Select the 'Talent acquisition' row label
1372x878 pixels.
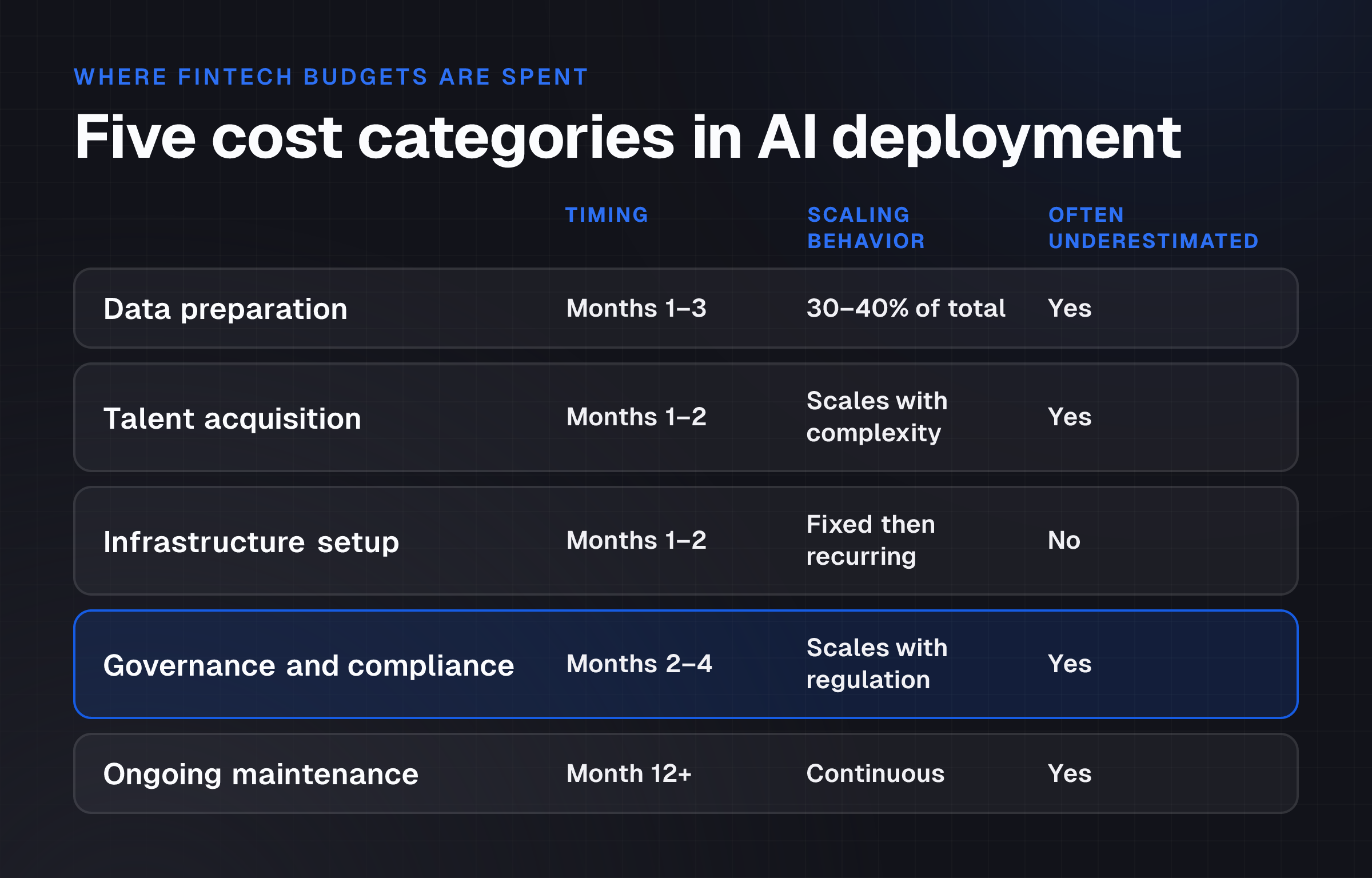[x=232, y=418]
